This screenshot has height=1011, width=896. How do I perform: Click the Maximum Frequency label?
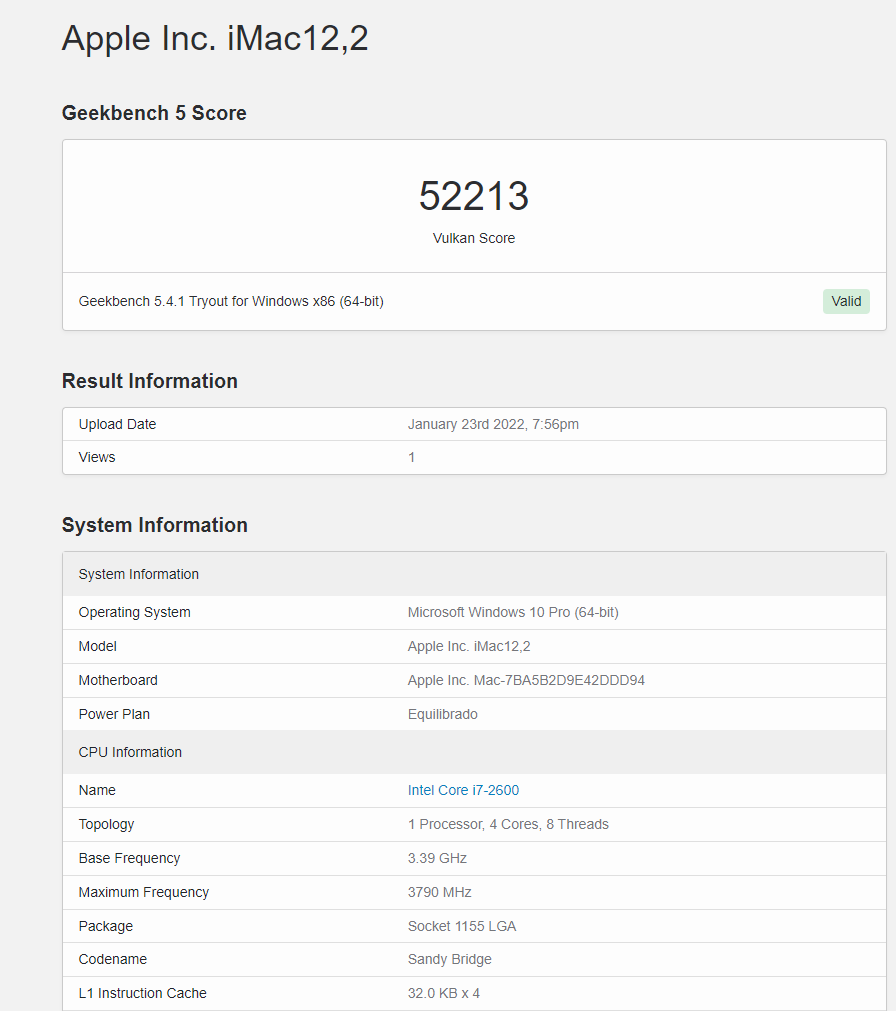(144, 892)
